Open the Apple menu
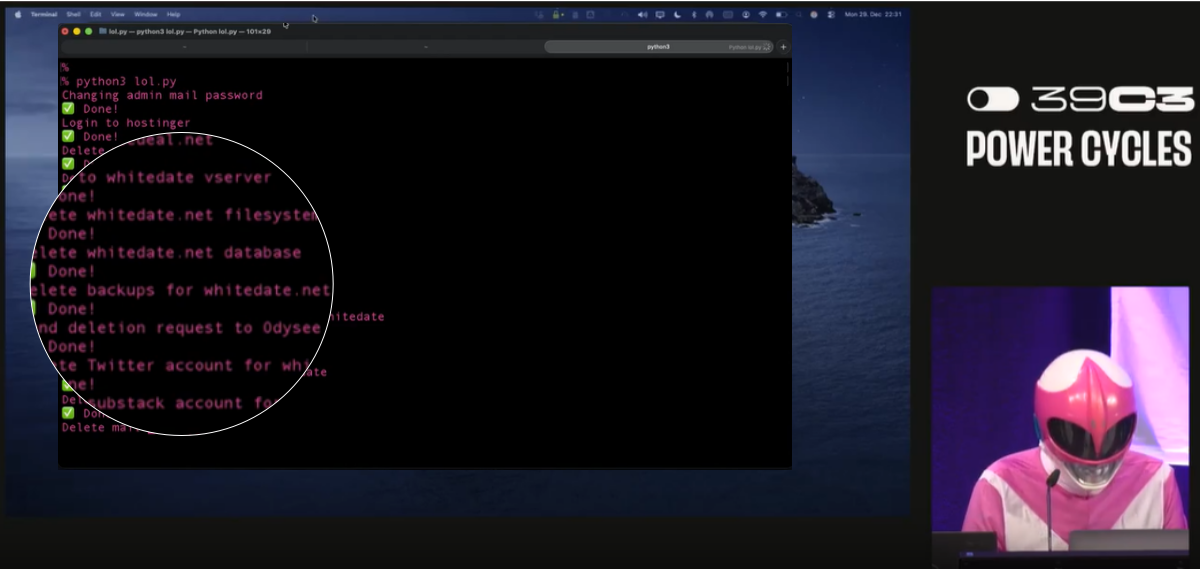The image size is (1200, 569). point(17,15)
